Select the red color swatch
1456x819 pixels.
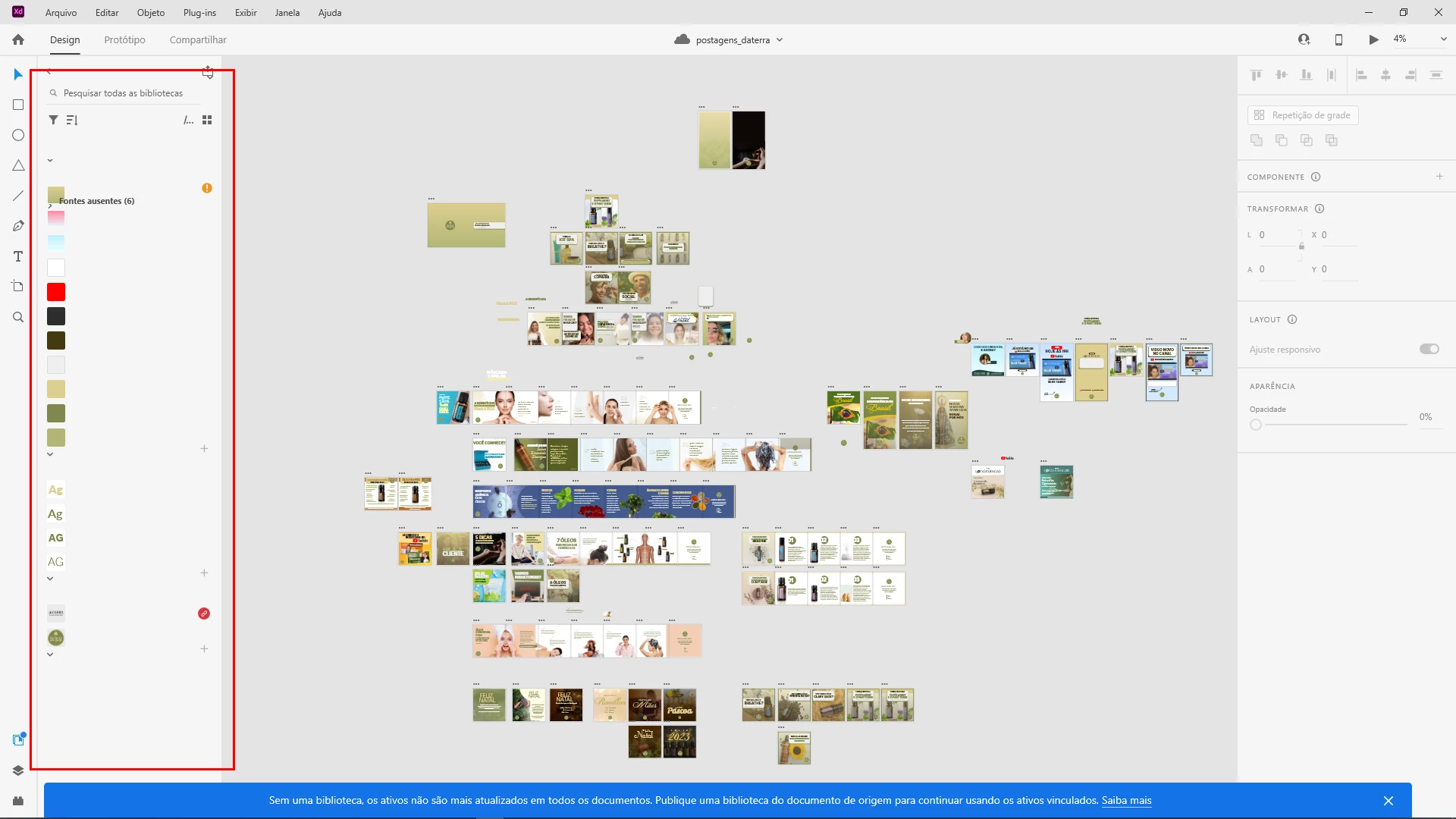pyautogui.click(x=56, y=292)
